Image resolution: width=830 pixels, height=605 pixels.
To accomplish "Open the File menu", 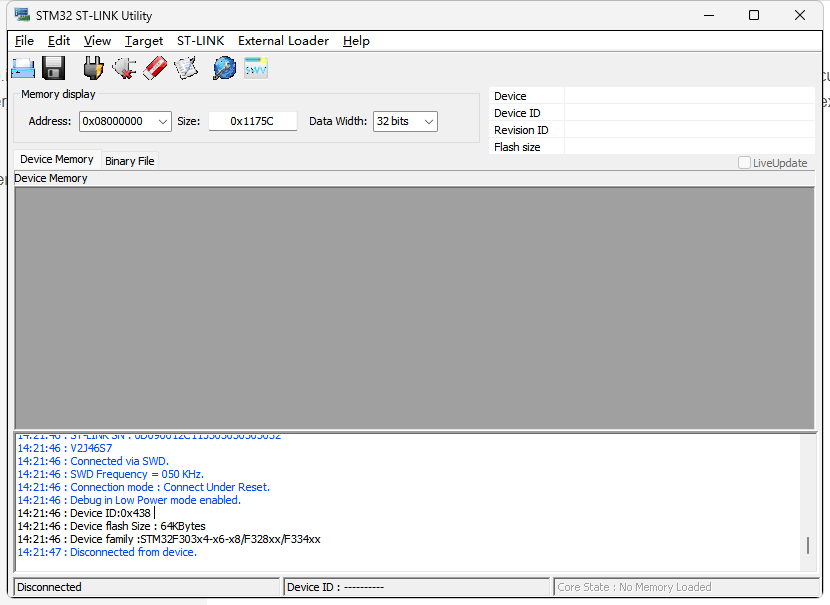I will 24,41.
